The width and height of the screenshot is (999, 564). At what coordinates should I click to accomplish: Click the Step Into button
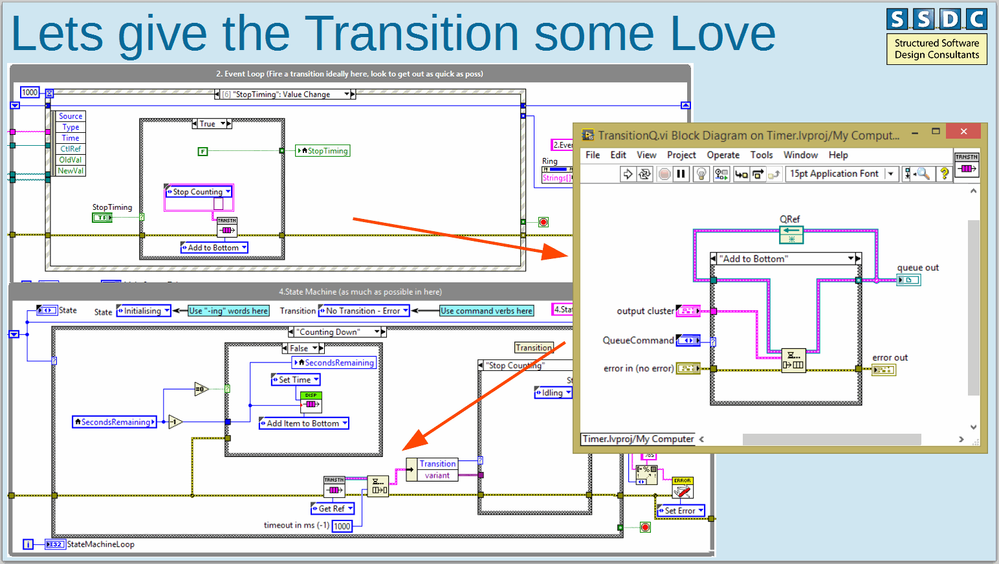point(741,174)
